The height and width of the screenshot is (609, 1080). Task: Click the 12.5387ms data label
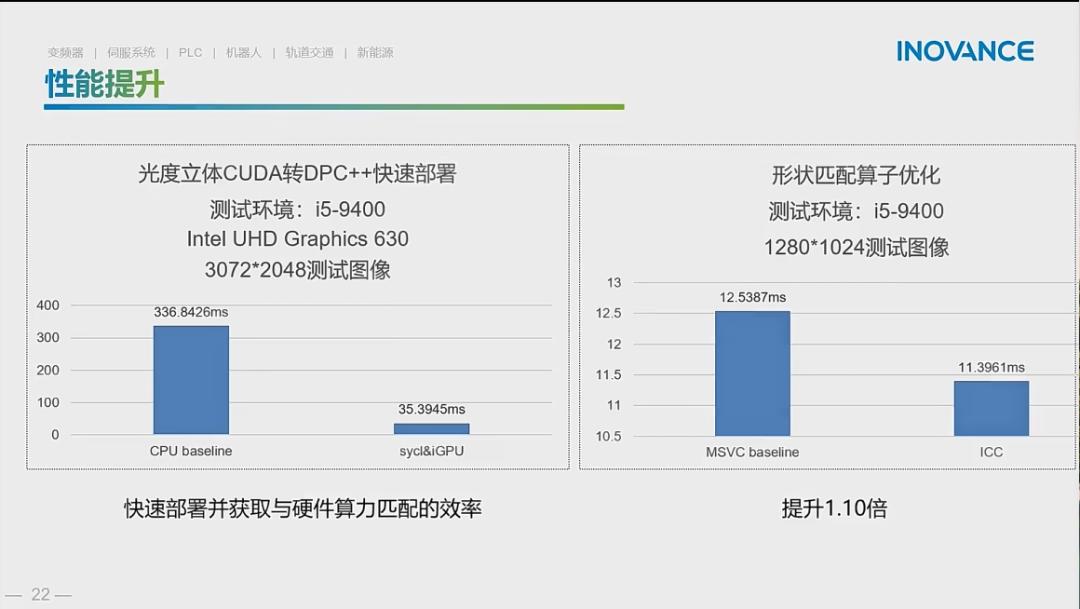click(753, 297)
